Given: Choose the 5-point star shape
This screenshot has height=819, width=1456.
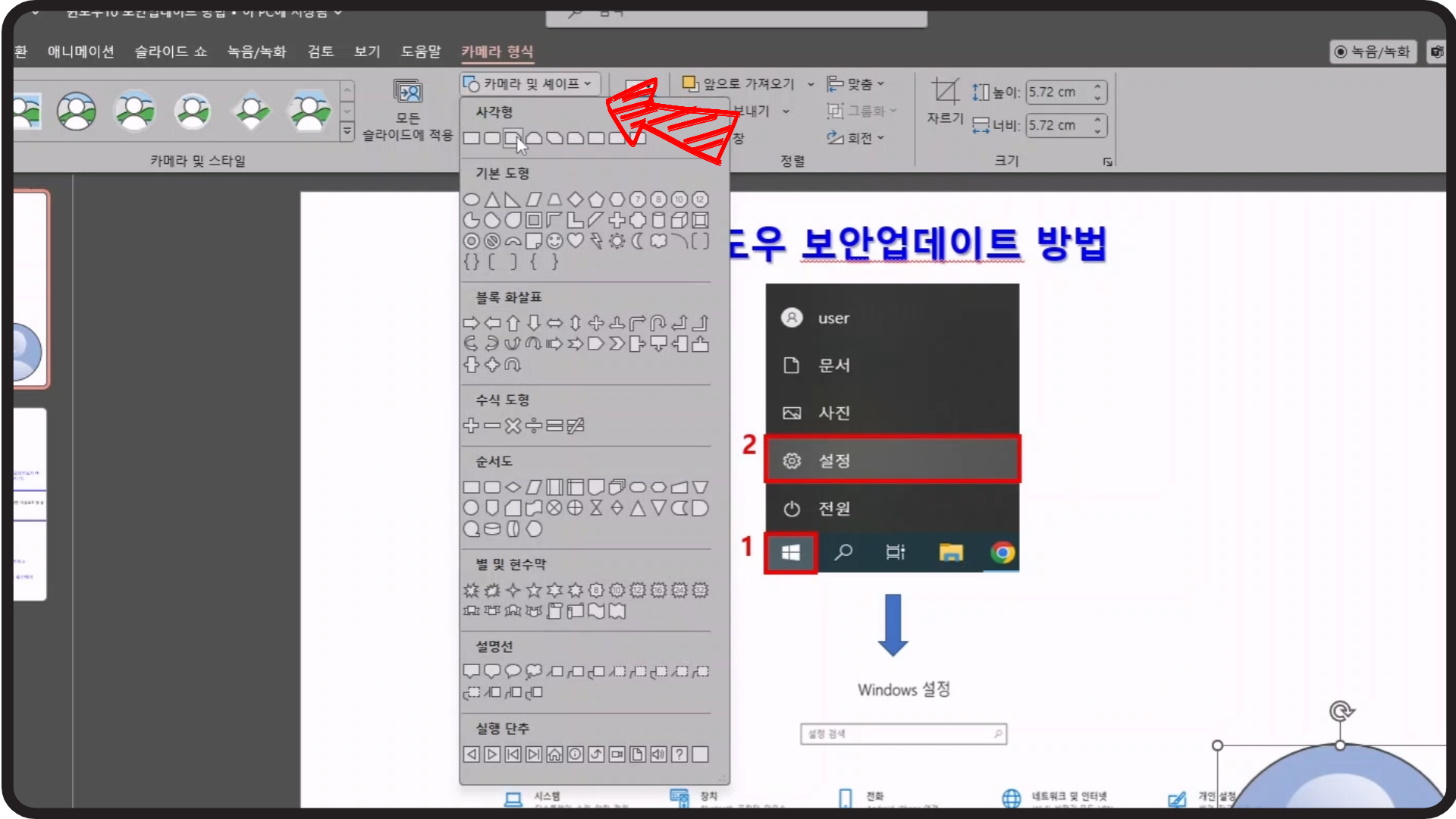Looking at the screenshot, I should pos(534,590).
